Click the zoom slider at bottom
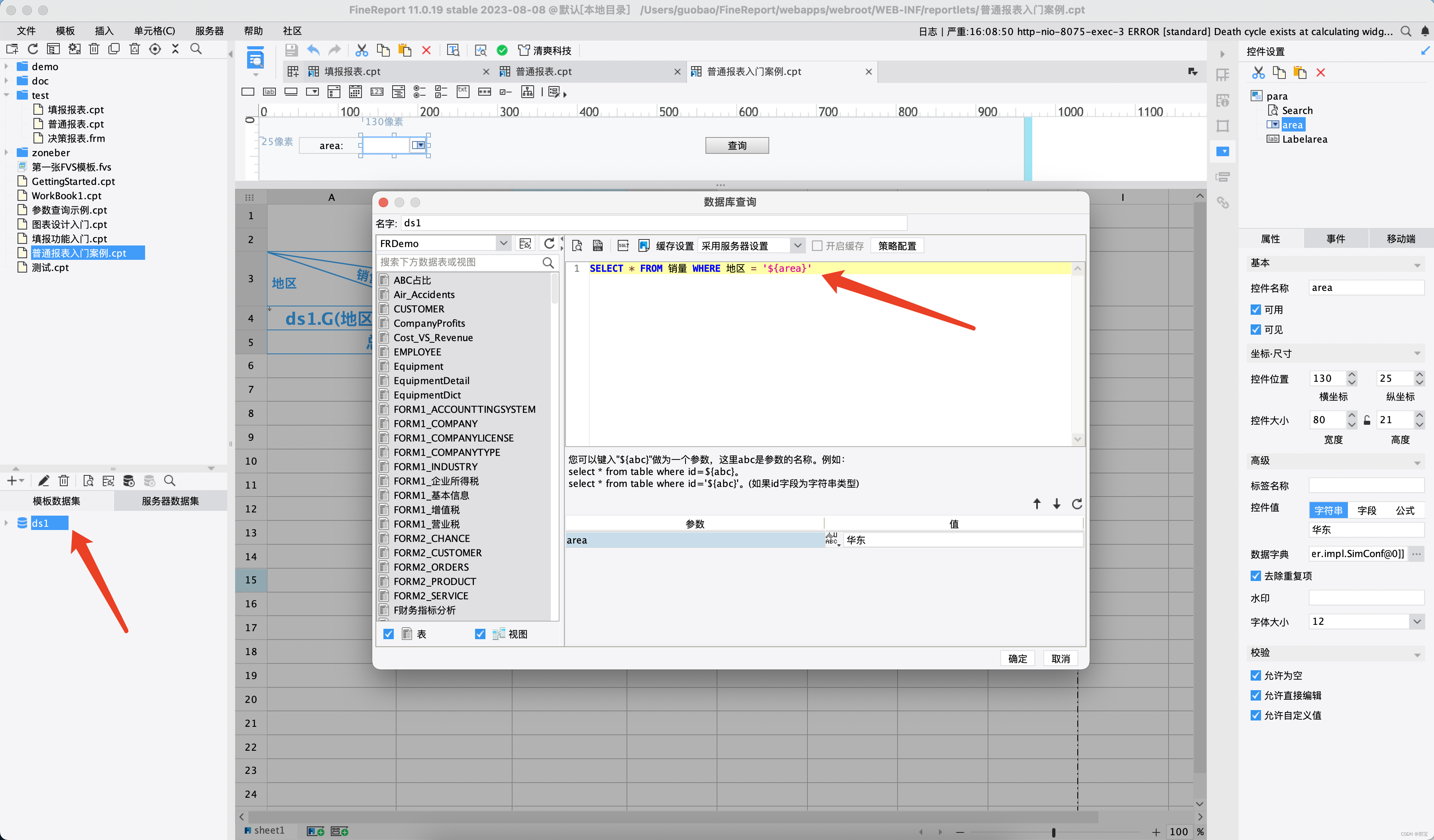1434x840 pixels. (1053, 832)
